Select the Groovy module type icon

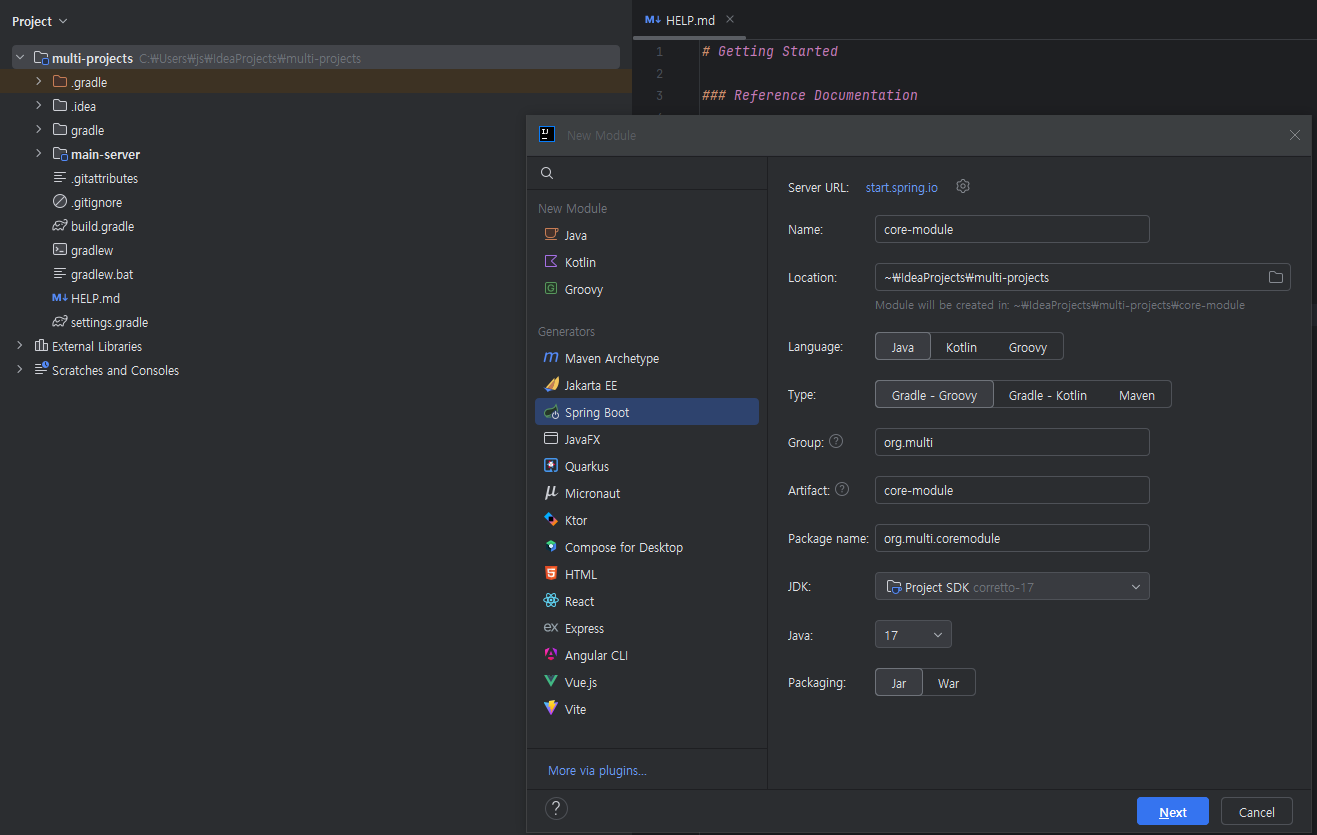pos(550,289)
